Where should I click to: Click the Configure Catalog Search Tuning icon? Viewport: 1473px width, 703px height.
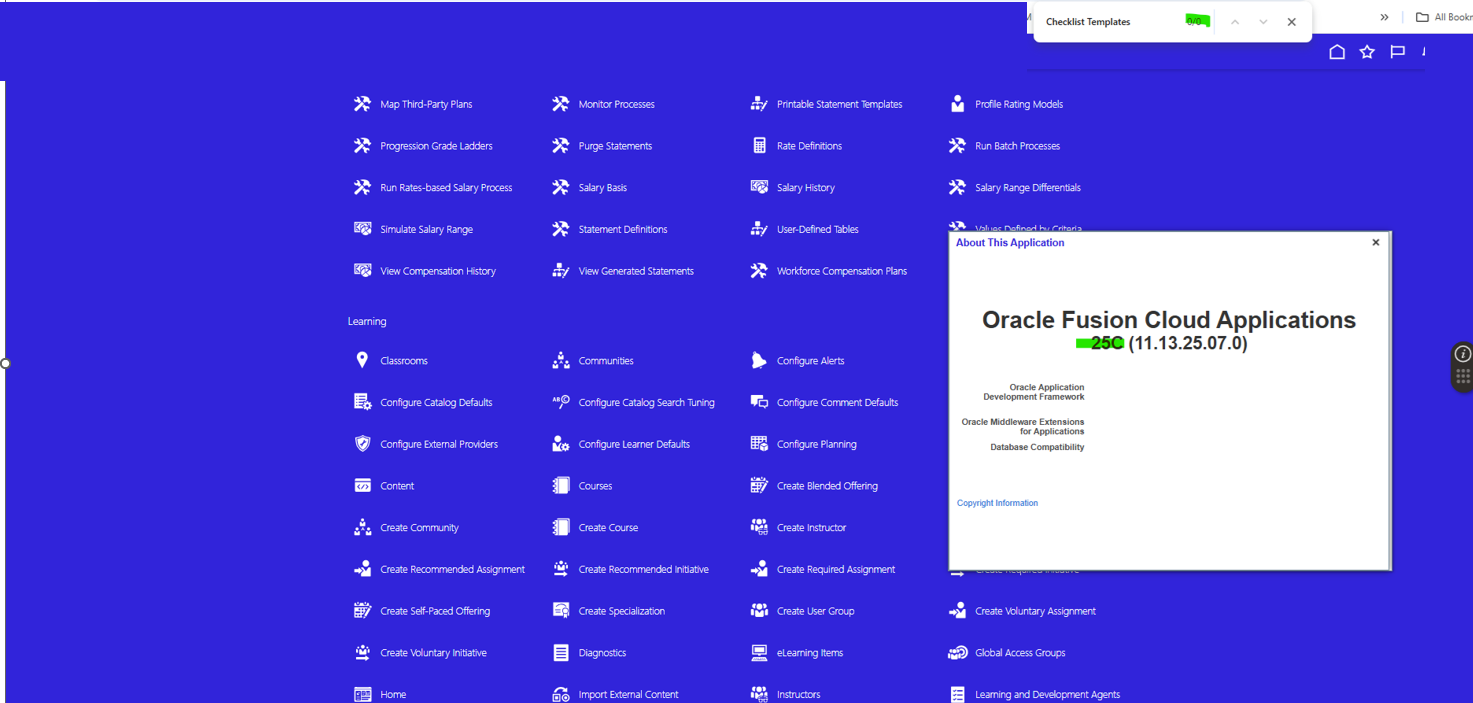(560, 402)
